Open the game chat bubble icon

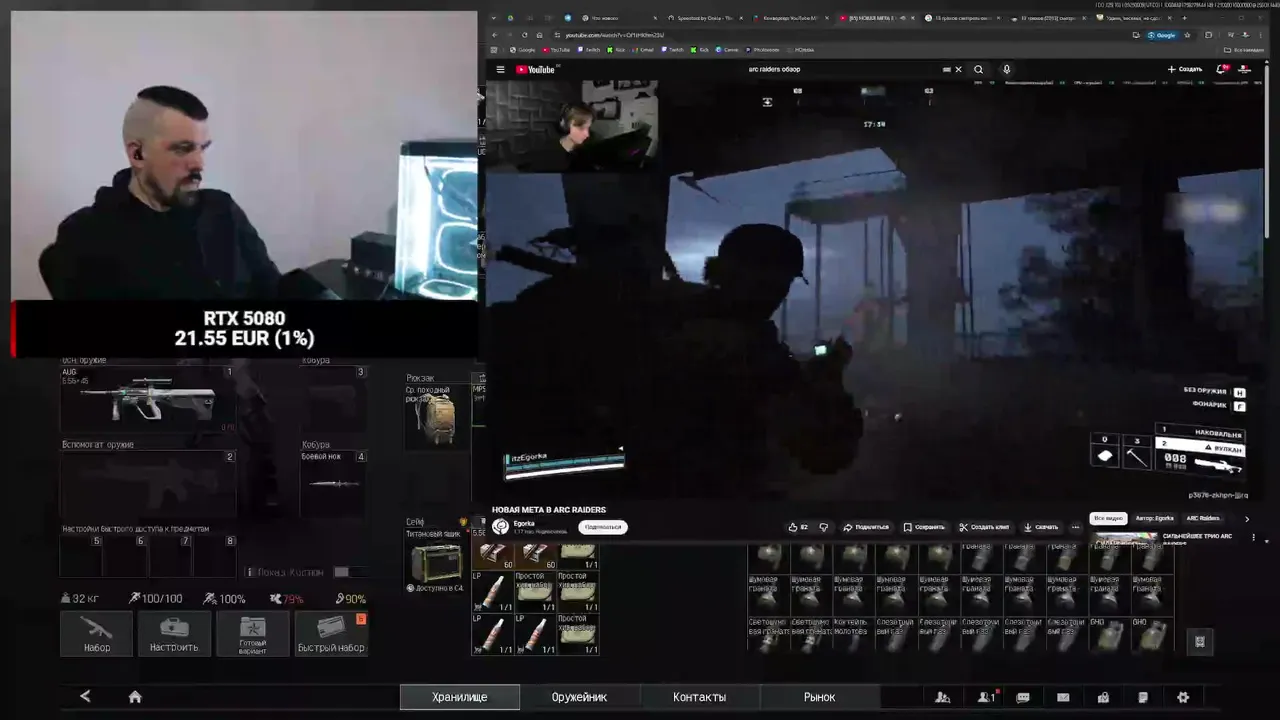click(1023, 697)
